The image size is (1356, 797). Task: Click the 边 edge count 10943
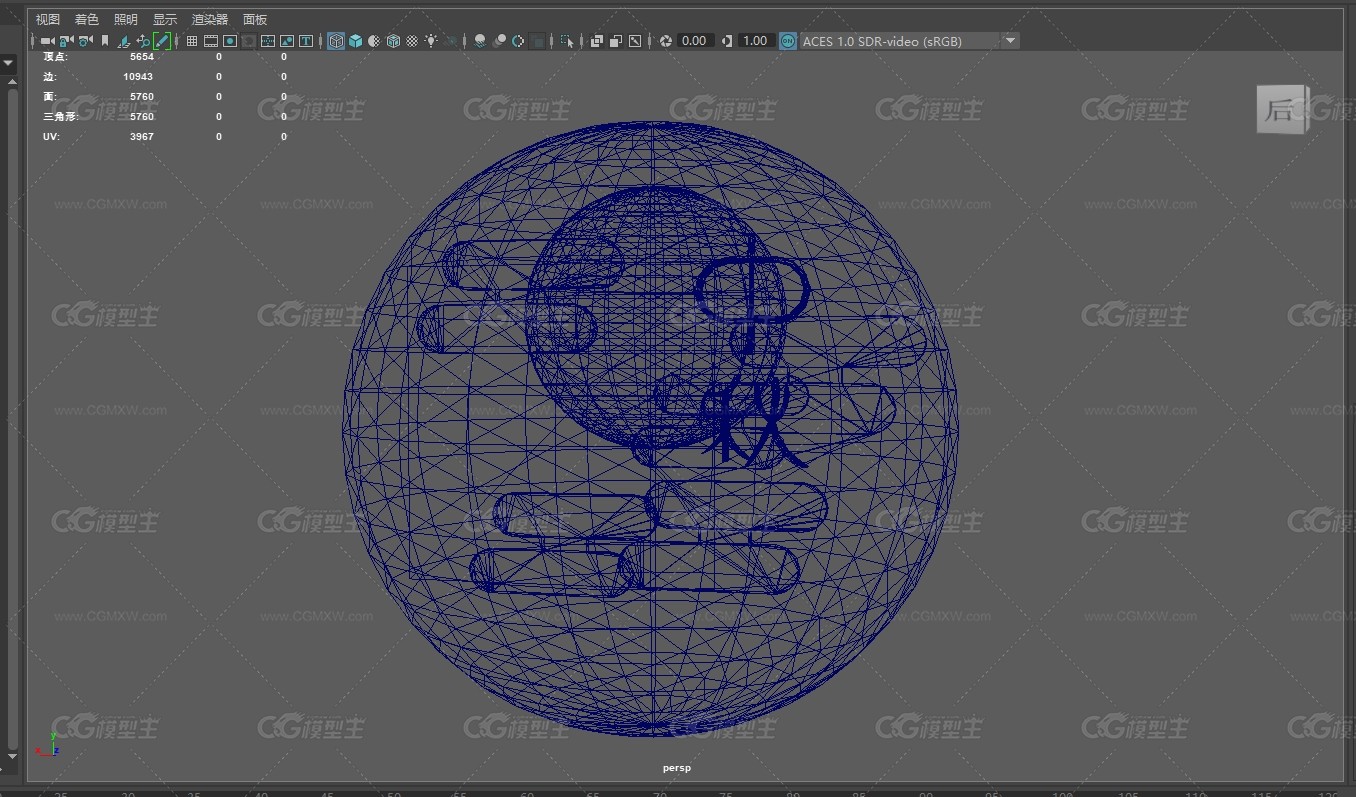pyautogui.click(x=138, y=77)
